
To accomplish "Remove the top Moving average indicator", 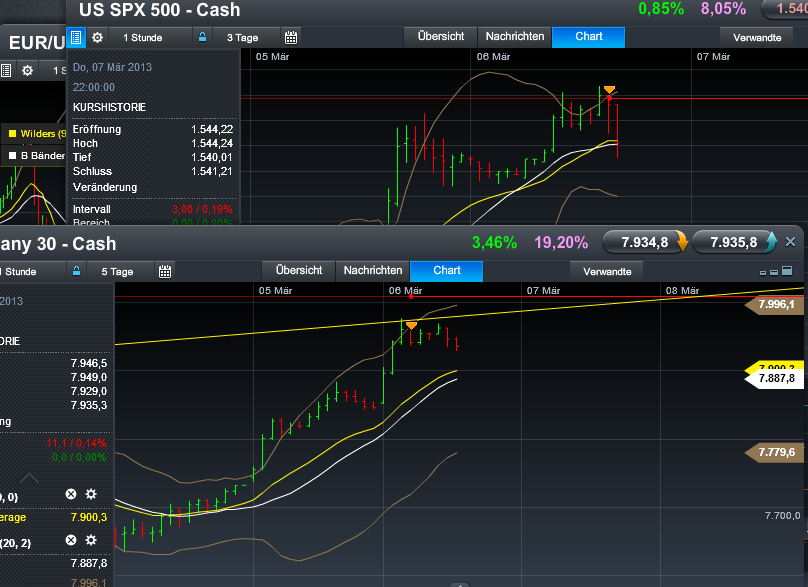I will click(69, 493).
